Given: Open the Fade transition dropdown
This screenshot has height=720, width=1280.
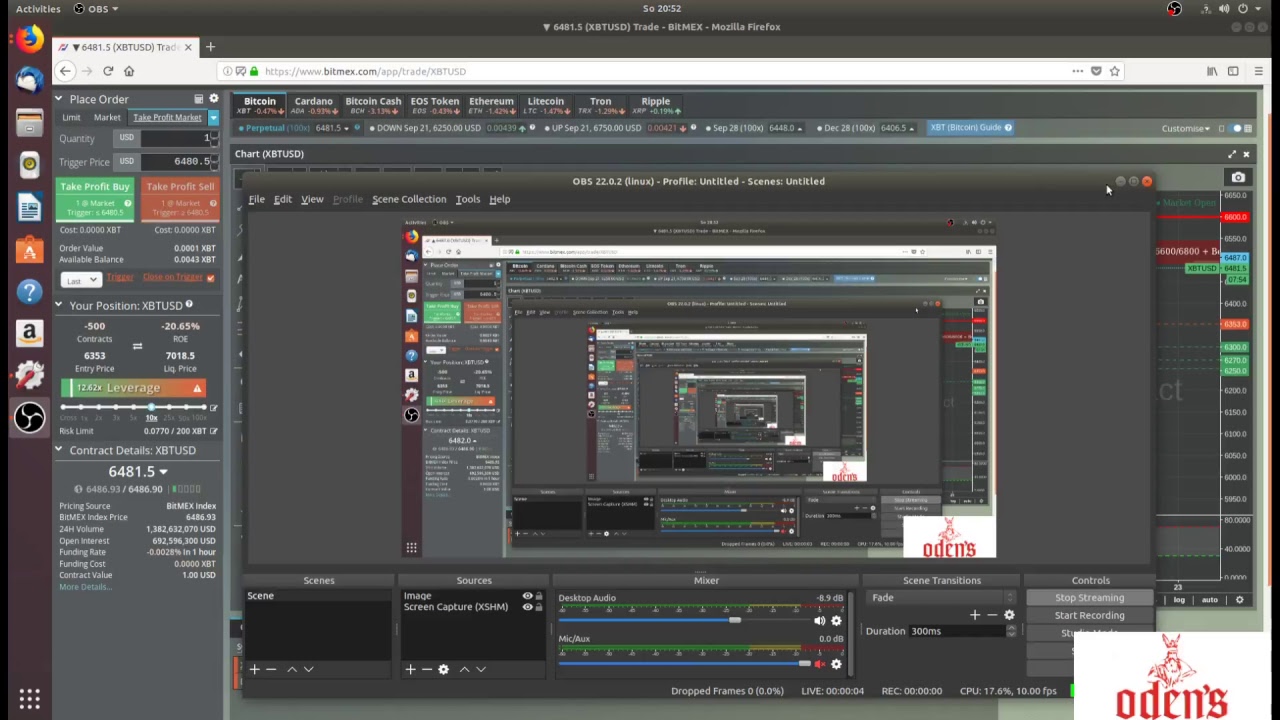Looking at the screenshot, I should (x=940, y=597).
